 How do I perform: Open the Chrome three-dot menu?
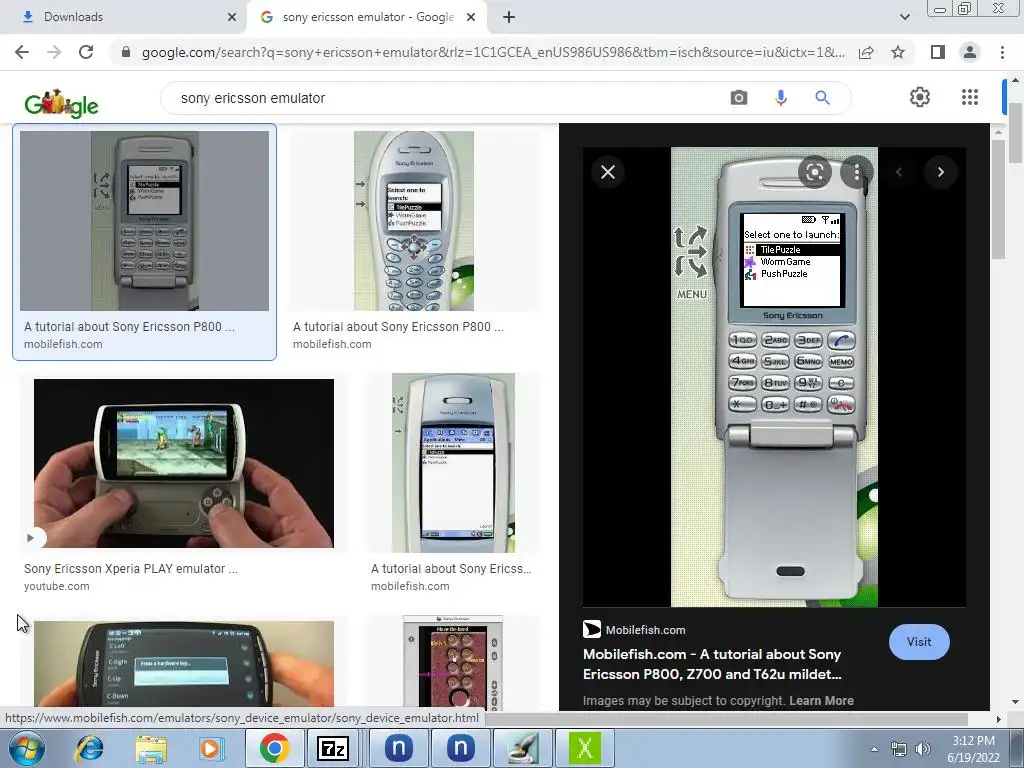[x=1002, y=52]
